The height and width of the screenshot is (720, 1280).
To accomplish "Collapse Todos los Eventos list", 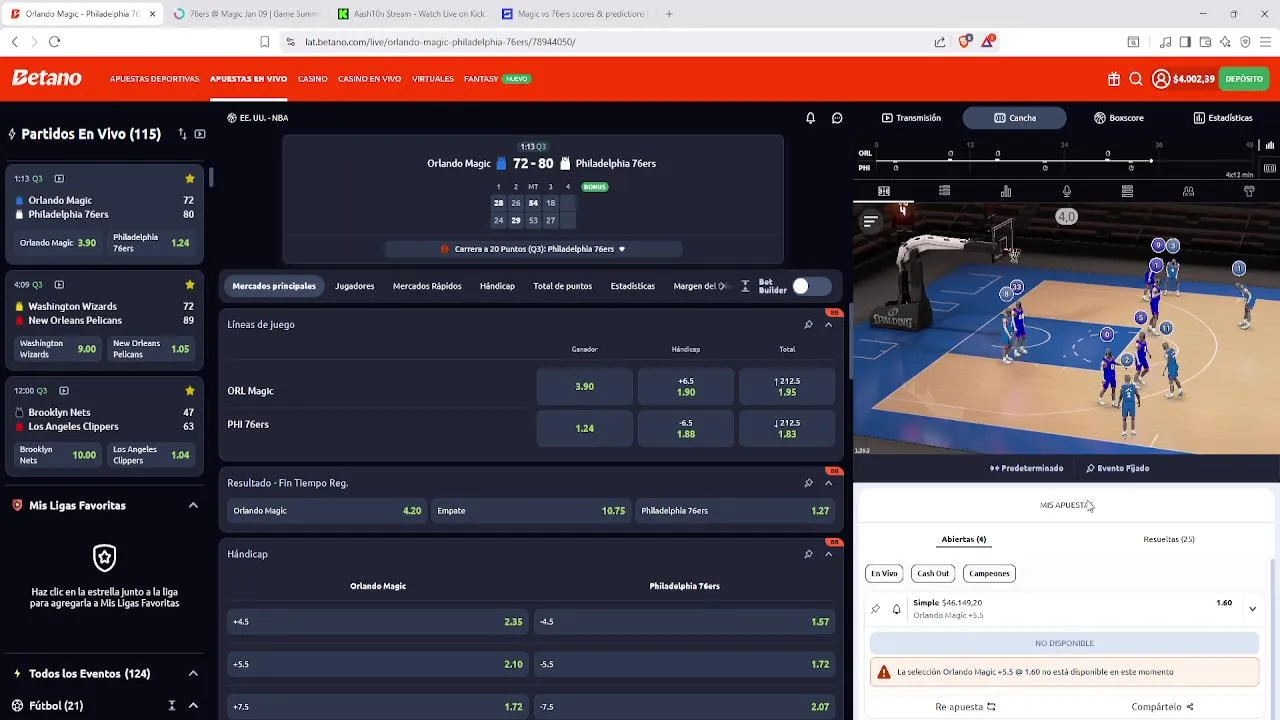I will pos(193,674).
